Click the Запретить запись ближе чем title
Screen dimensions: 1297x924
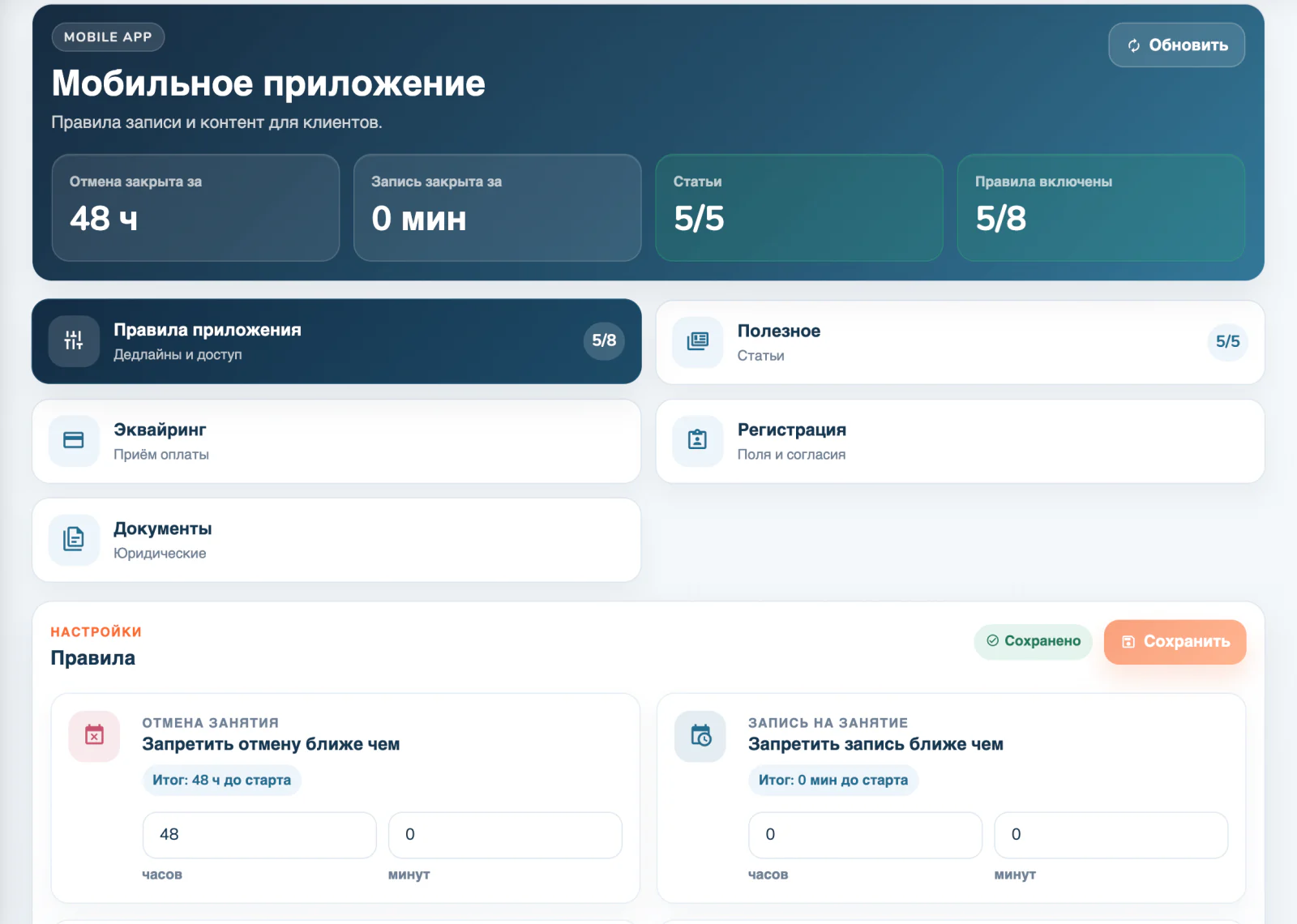coord(875,744)
